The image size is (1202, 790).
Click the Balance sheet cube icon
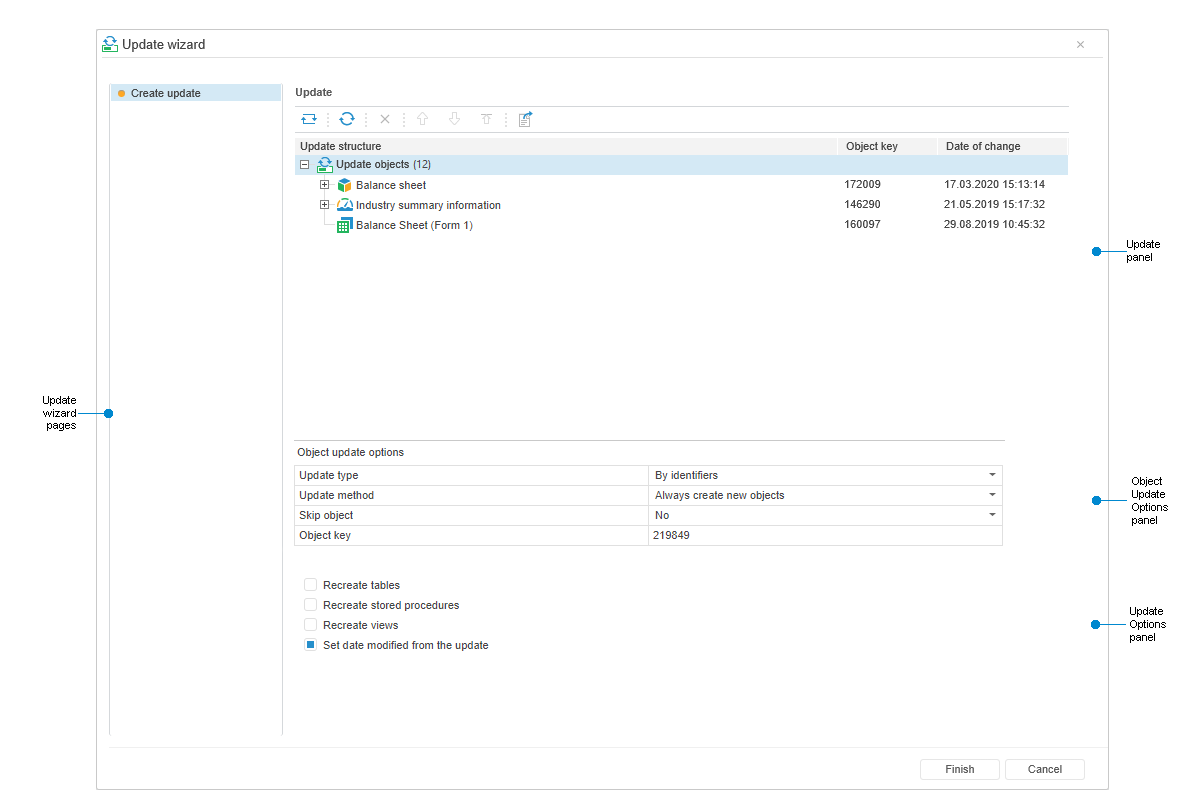pos(345,185)
